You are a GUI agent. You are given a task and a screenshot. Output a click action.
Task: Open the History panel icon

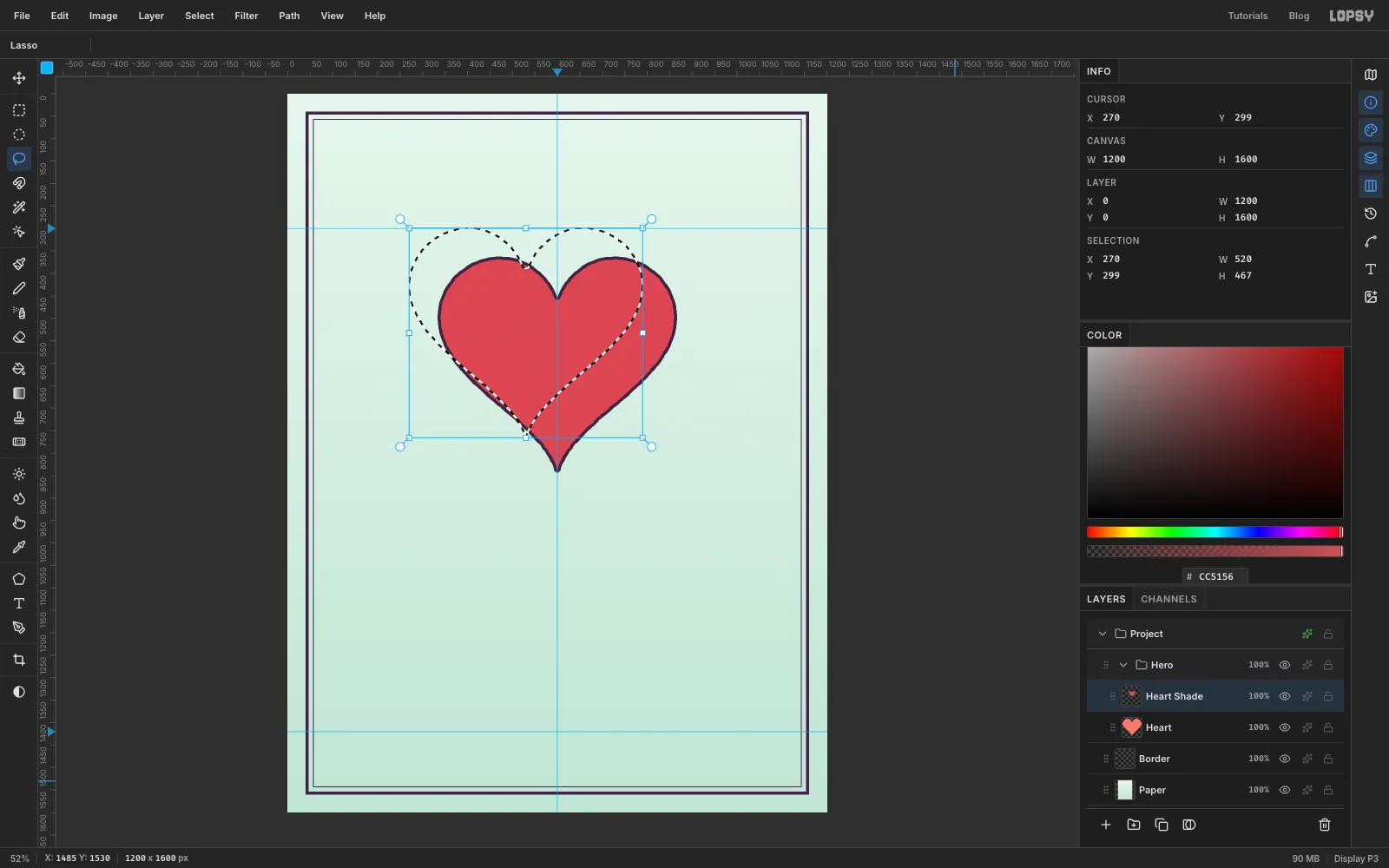pyautogui.click(x=1371, y=214)
